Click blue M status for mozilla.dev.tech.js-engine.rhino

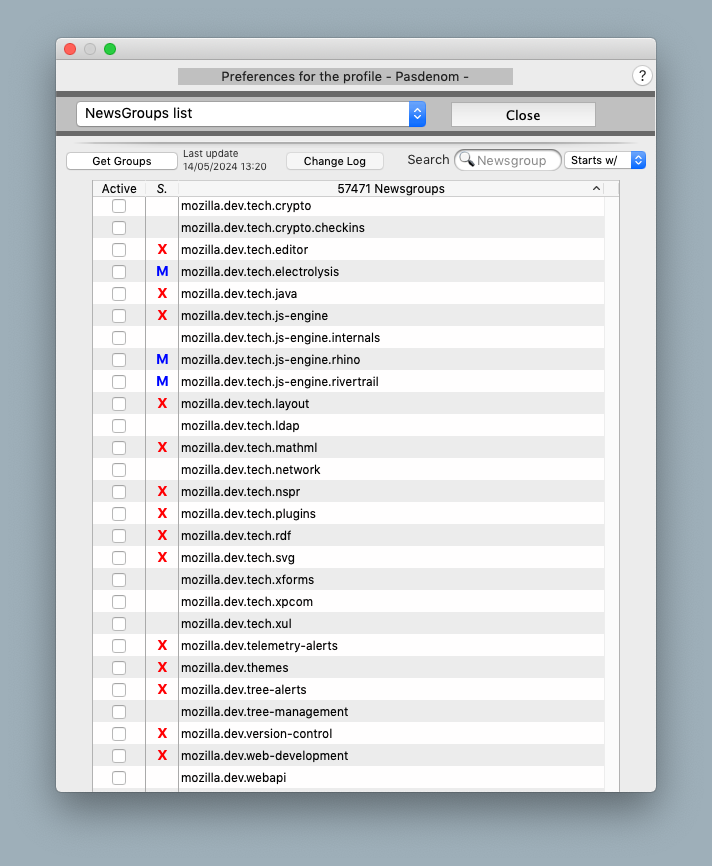[162, 360]
